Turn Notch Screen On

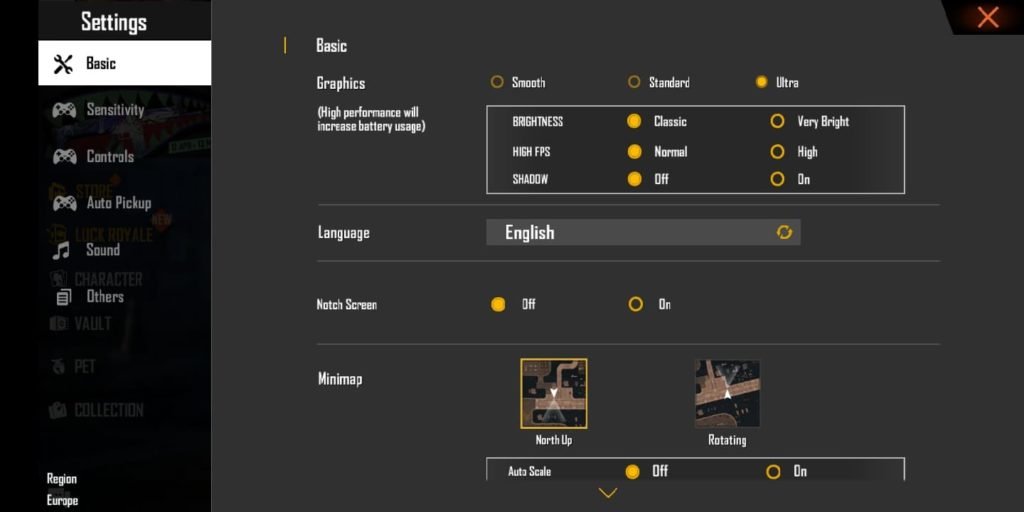(636, 304)
